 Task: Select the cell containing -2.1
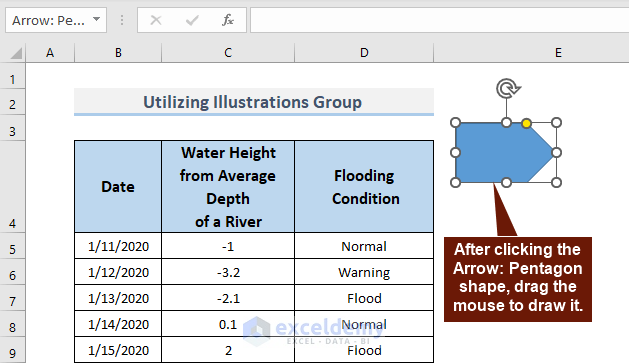[x=228, y=298]
